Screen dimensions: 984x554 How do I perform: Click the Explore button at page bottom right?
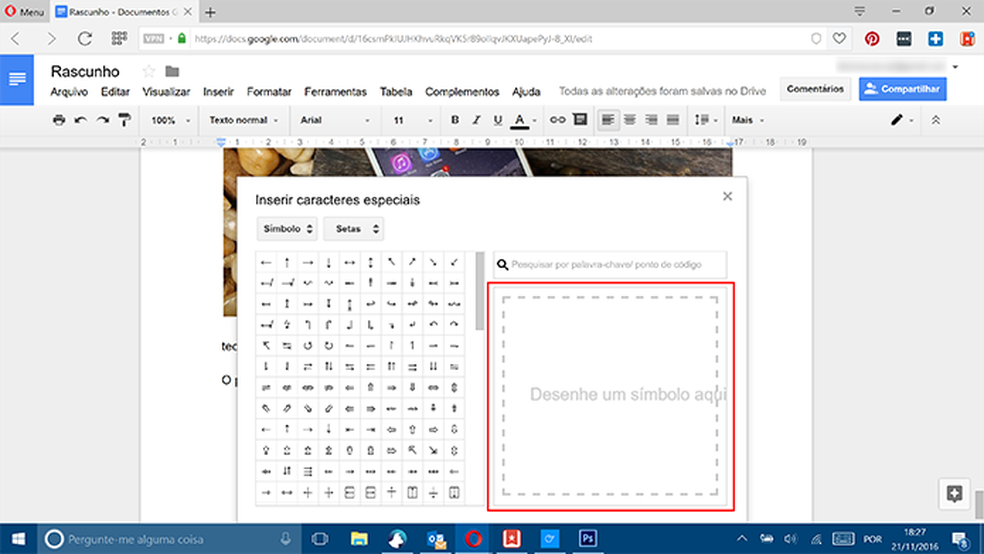tap(955, 493)
